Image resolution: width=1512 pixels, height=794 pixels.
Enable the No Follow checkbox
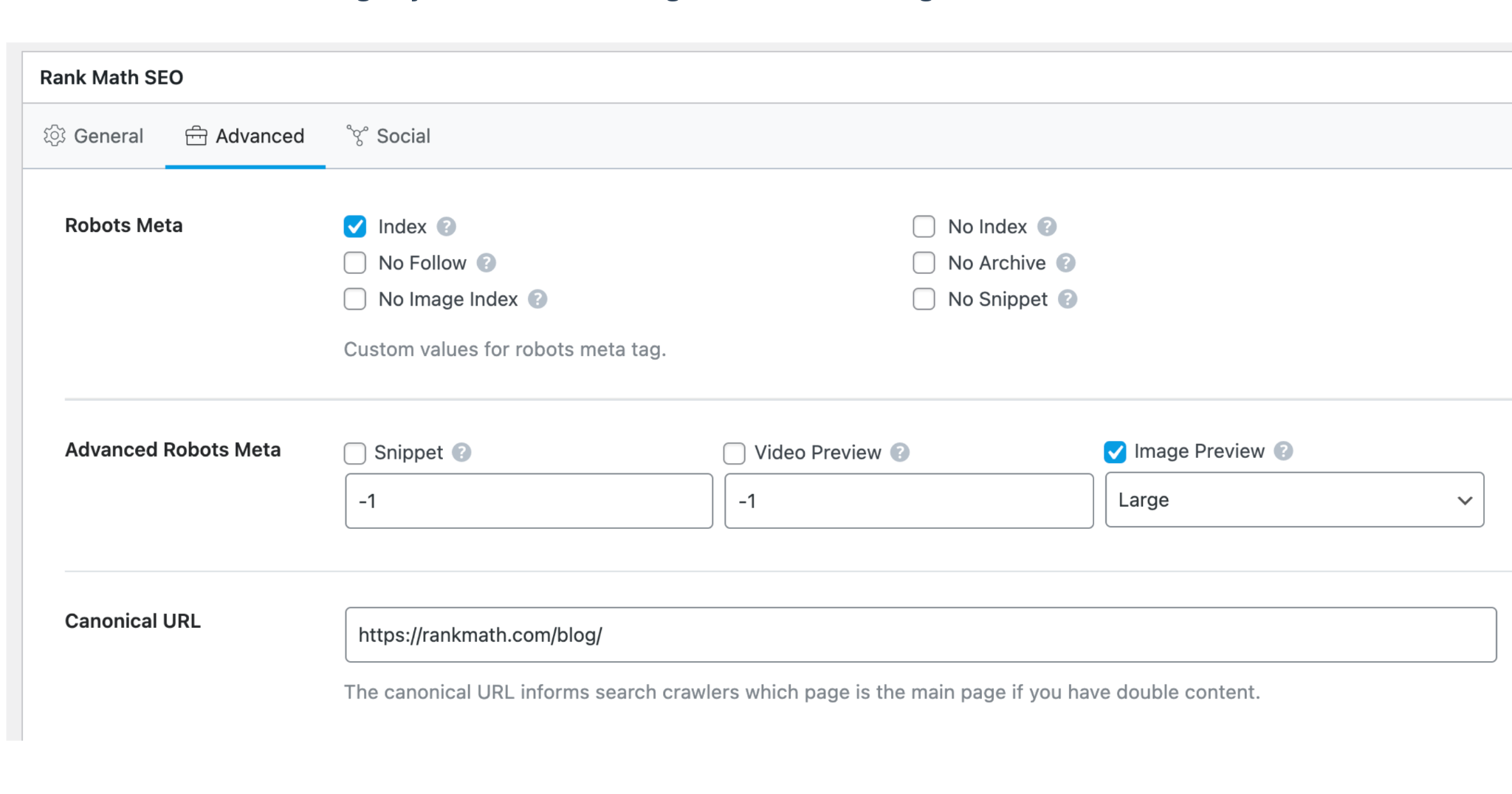[x=355, y=263]
